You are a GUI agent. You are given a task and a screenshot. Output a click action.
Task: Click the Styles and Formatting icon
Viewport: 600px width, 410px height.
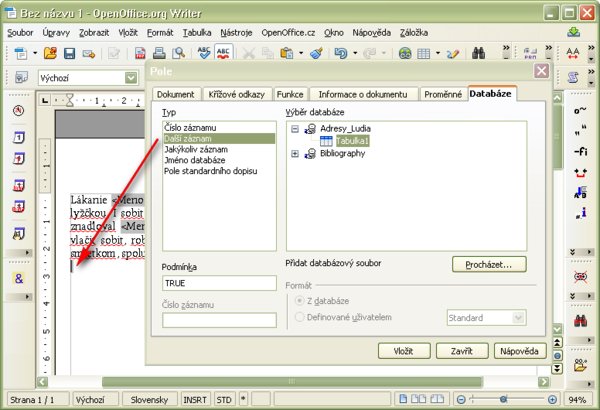[x=21, y=78]
